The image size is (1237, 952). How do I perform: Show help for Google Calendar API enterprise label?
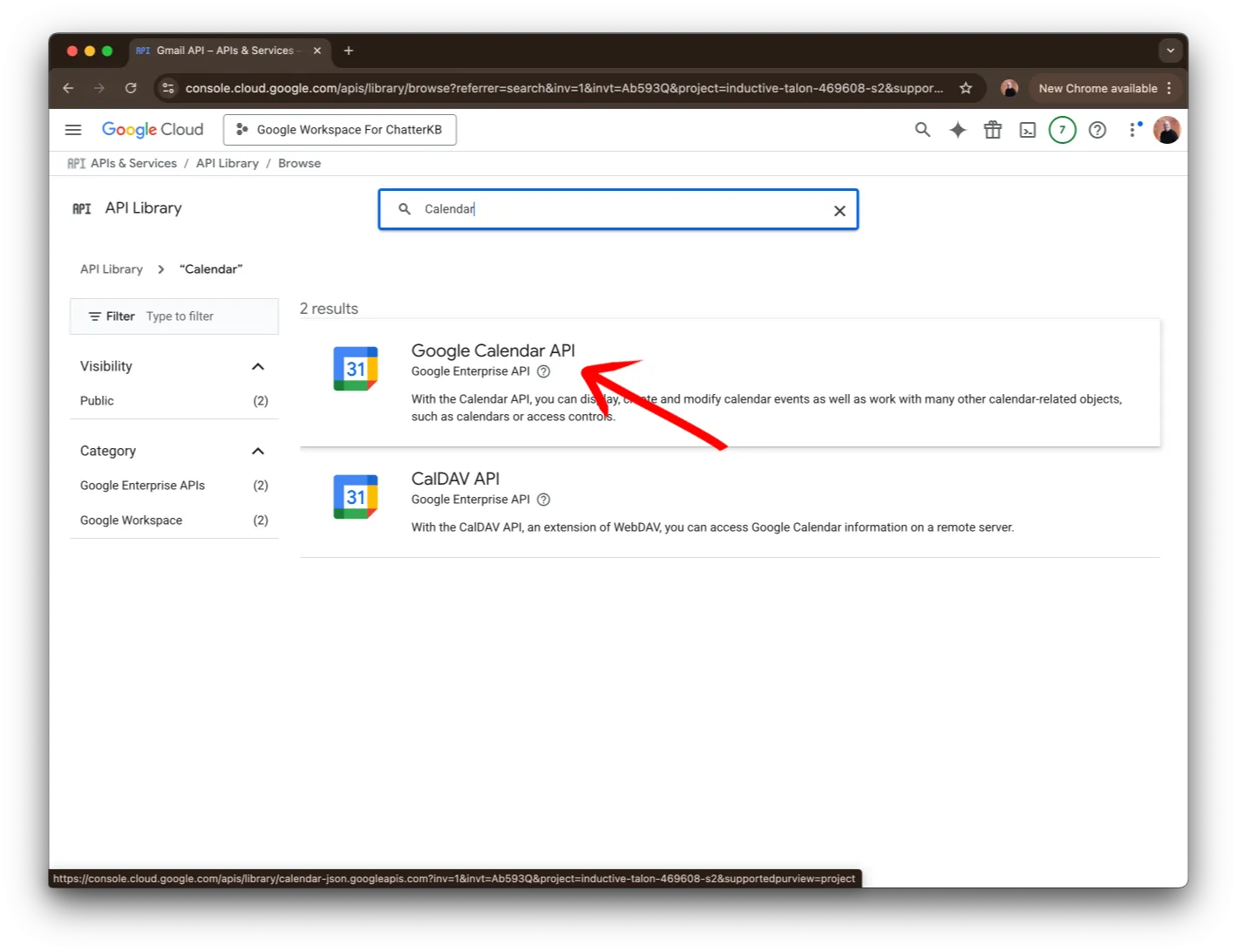pos(543,371)
